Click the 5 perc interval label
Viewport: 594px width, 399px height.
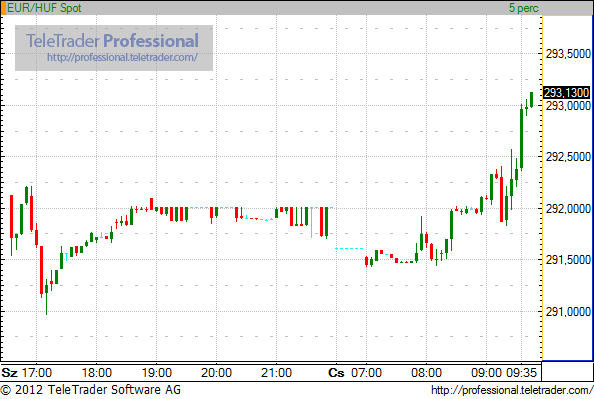click(x=524, y=8)
